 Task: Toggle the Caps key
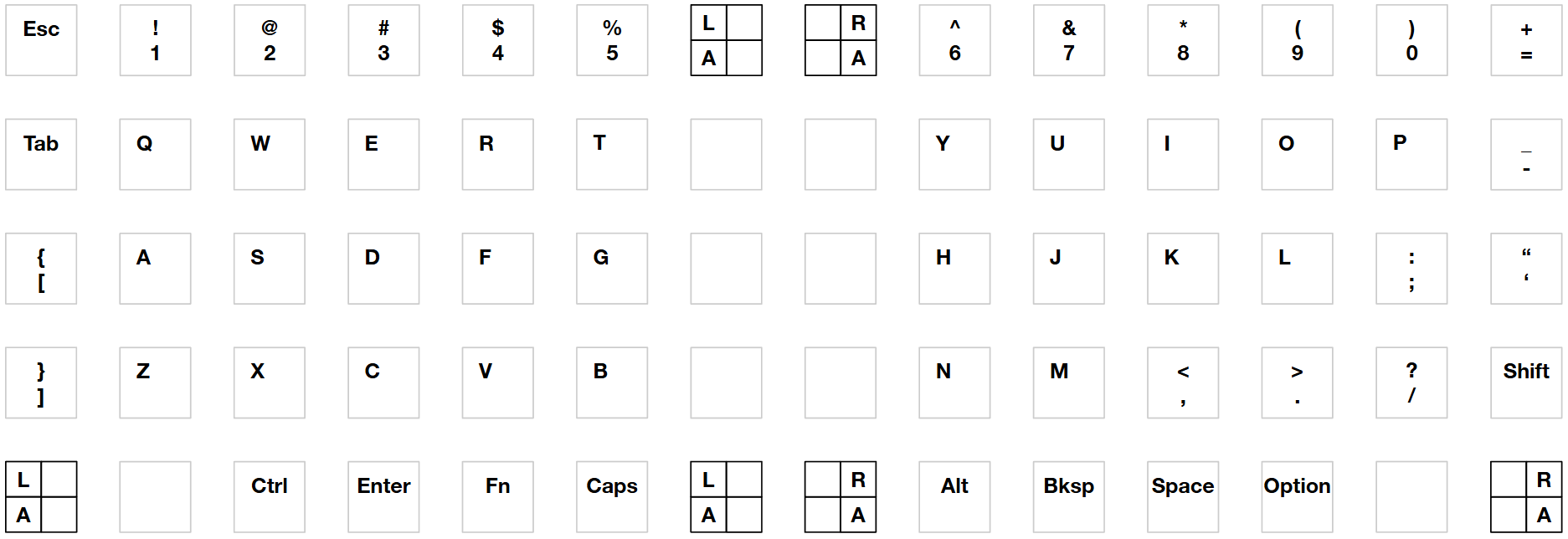pyautogui.click(x=612, y=496)
